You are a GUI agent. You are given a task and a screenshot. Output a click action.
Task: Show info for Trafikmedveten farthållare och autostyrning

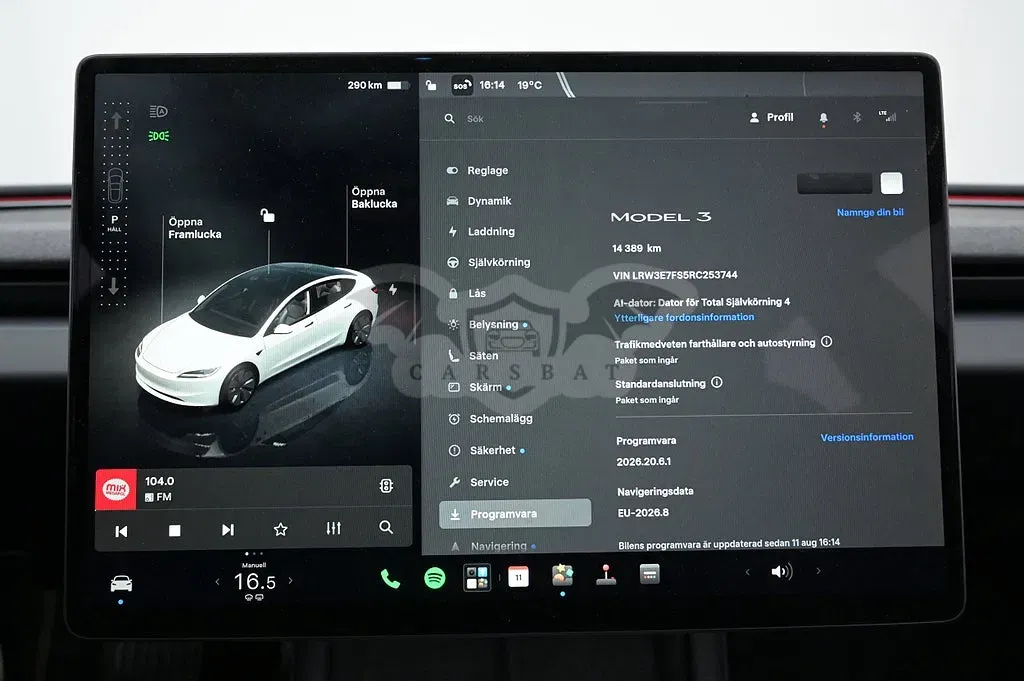click(x=826, y=341)
